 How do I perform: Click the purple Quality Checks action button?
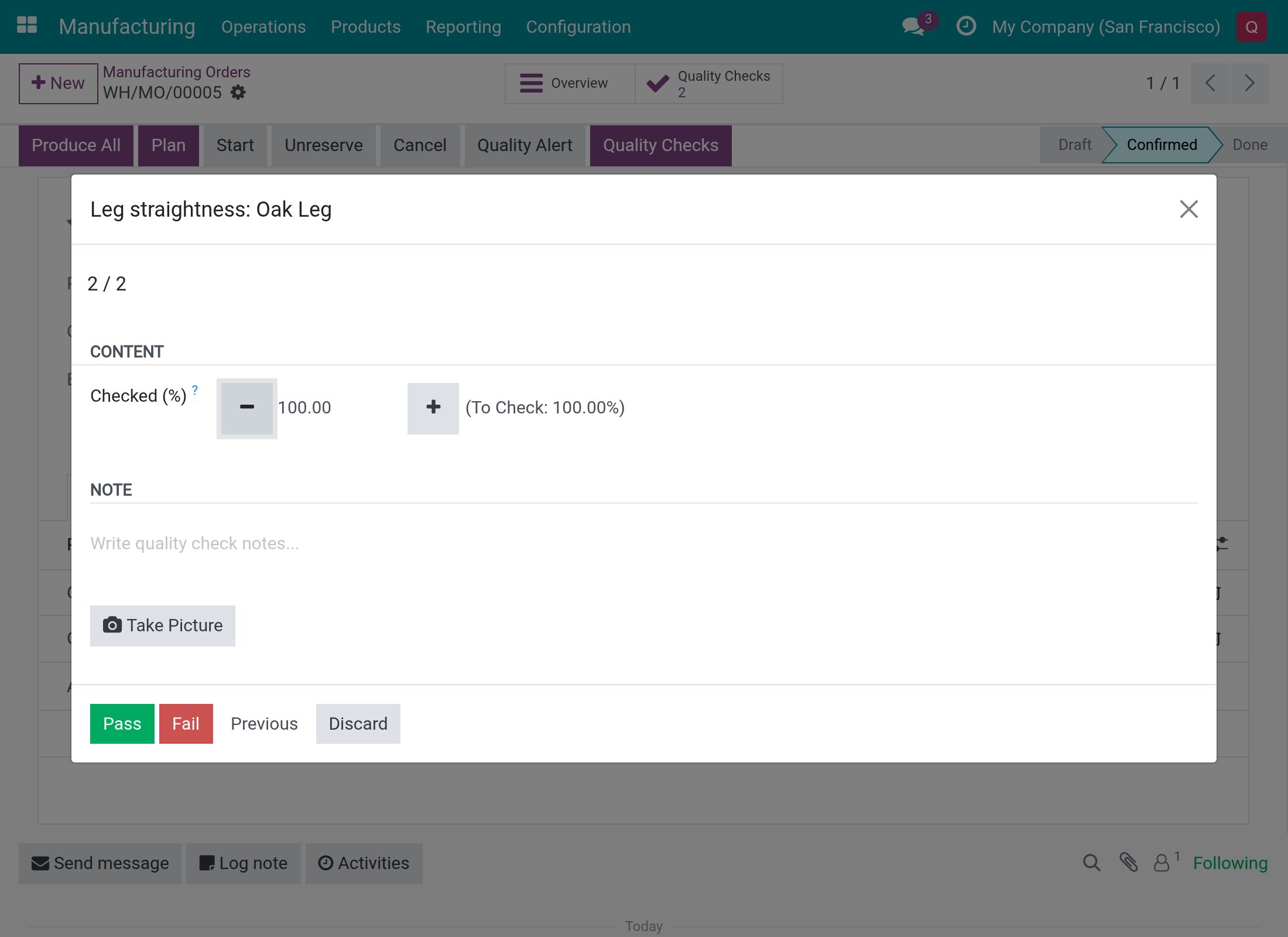(661, 145)
